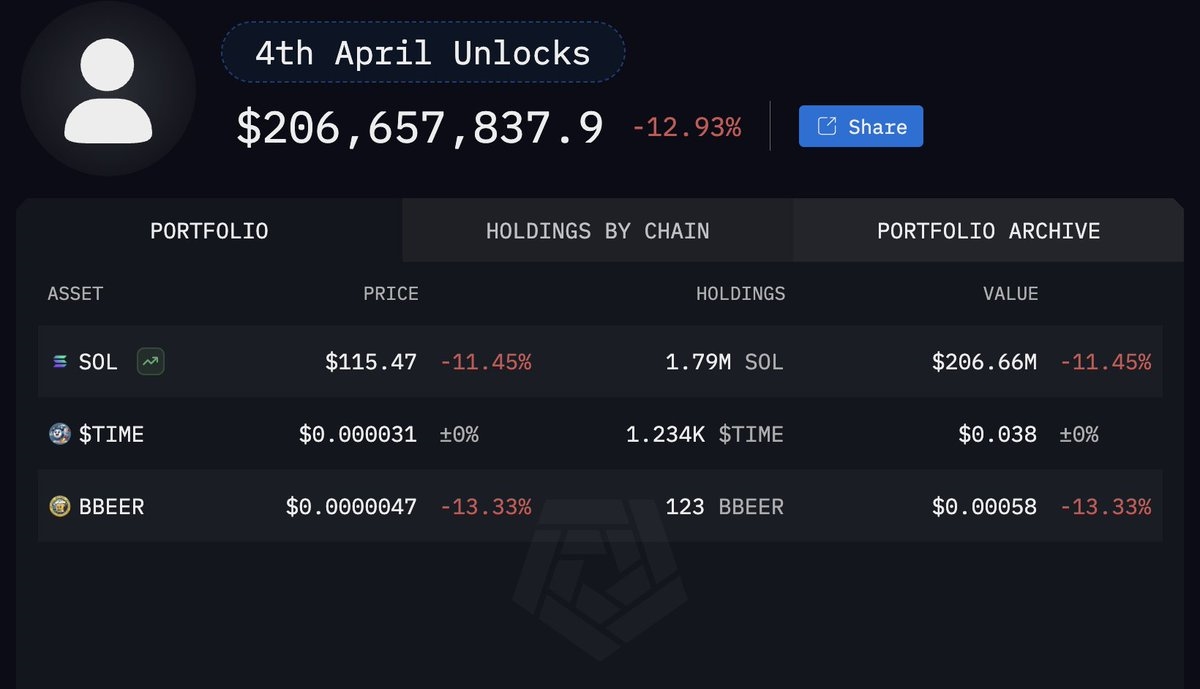Click the SOL asset name
Screen dimensions: 1200x689
tap(98, 362)
